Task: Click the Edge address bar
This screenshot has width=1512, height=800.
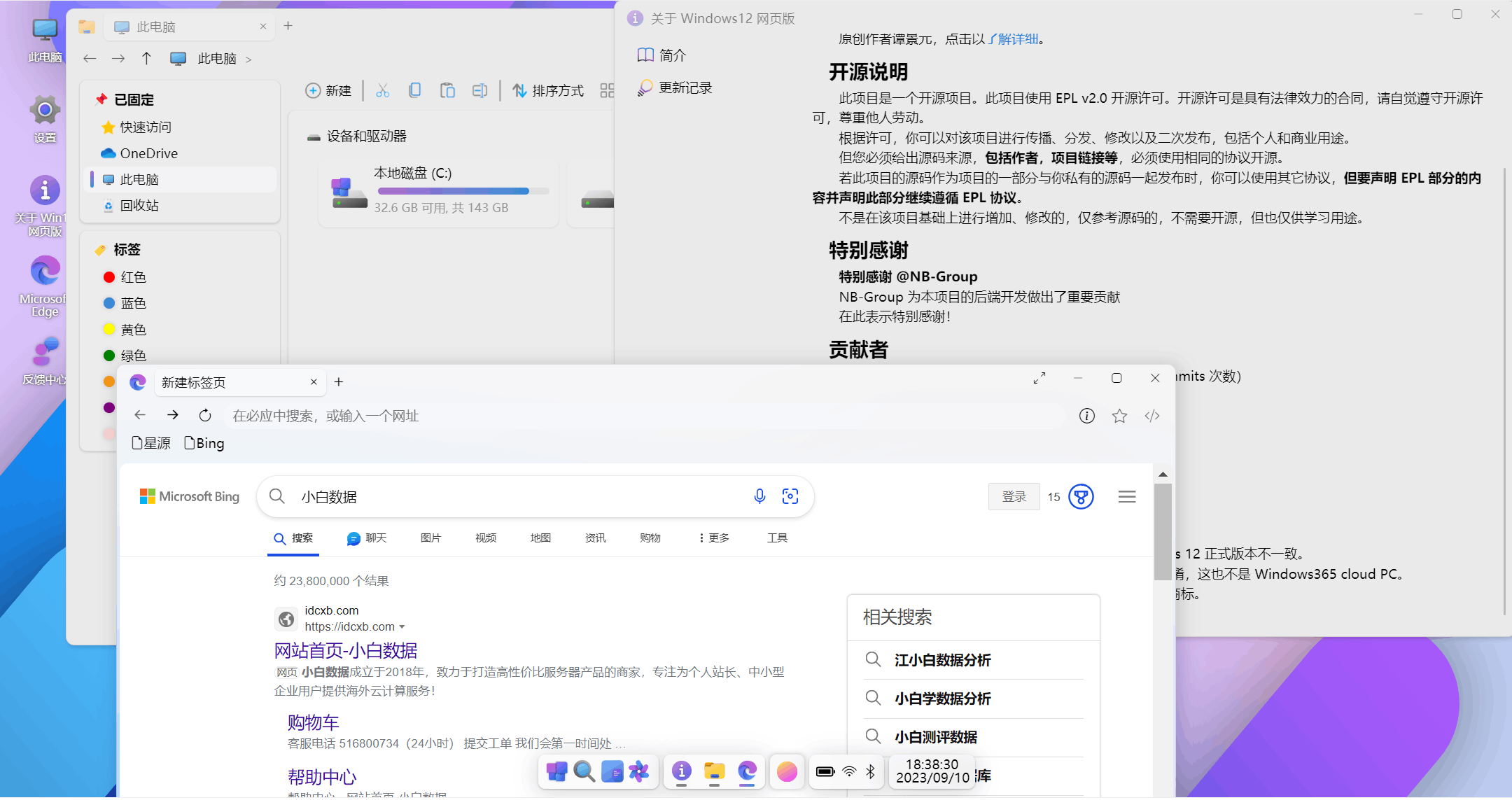Action: (x=644, y=416)
